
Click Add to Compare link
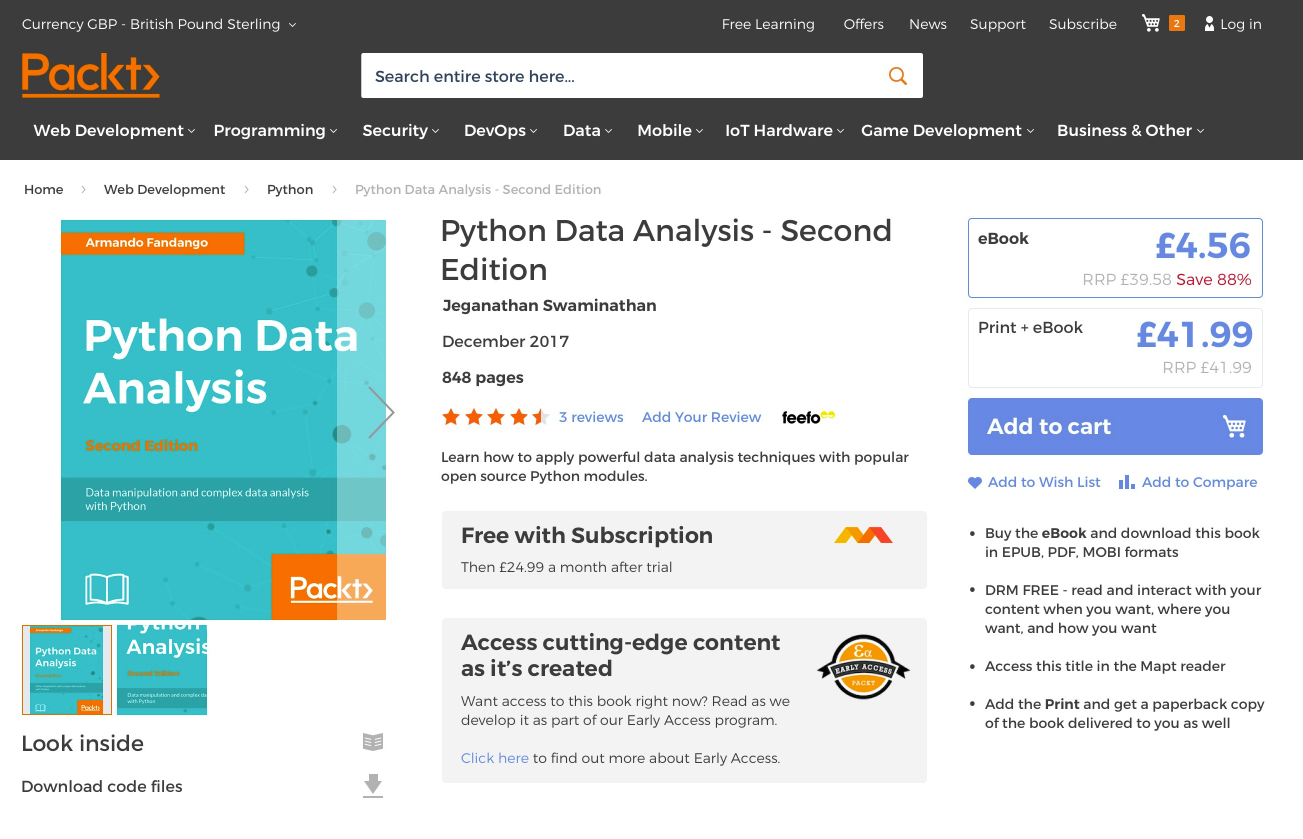[1199, 482]
